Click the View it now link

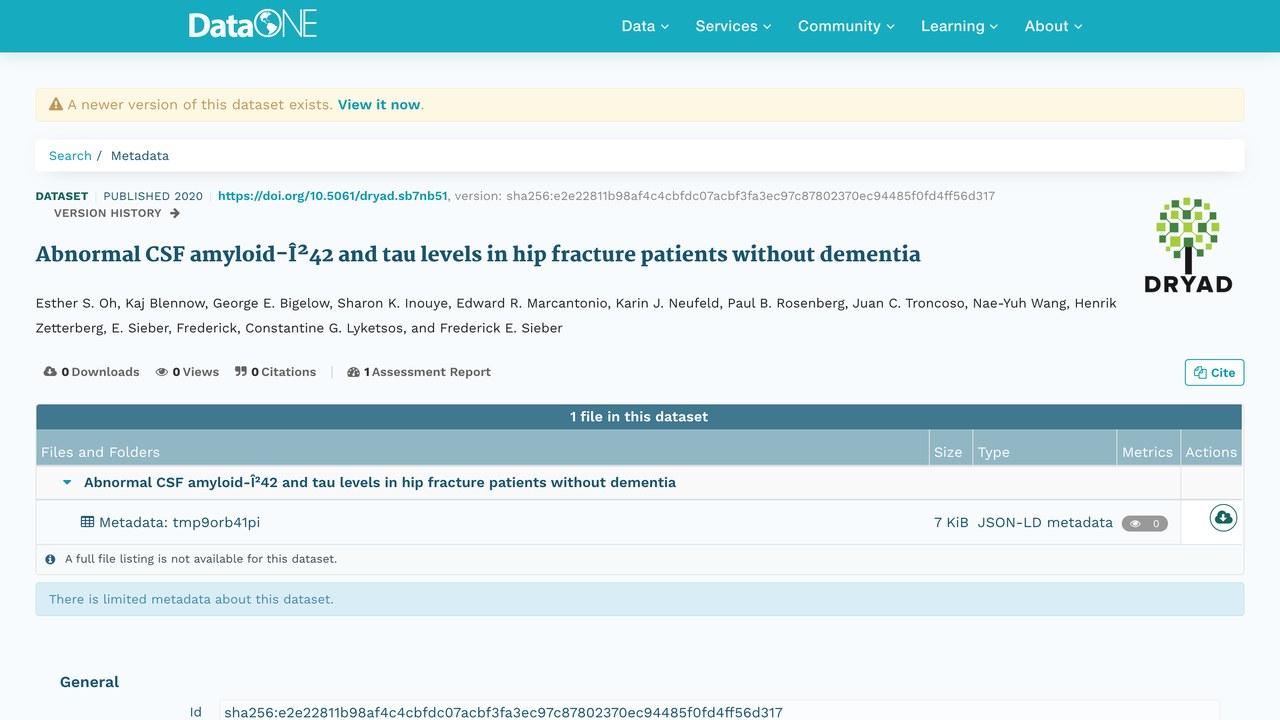click(379, 104)
